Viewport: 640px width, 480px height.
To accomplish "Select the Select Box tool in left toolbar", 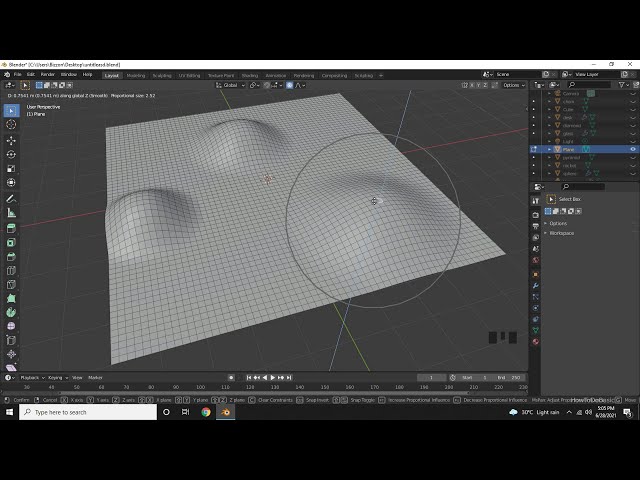I will click(x=11, y=111).
